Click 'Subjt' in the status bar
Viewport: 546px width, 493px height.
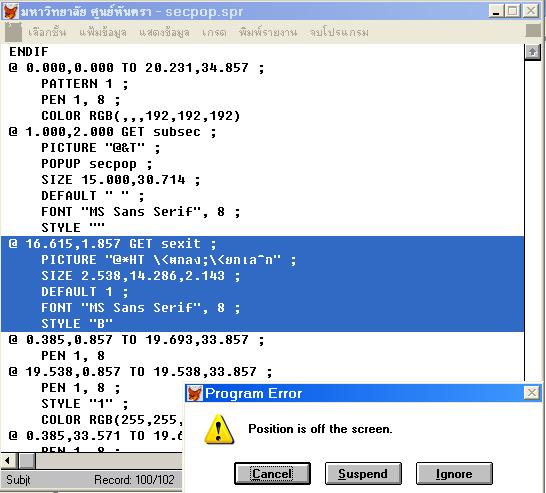pos(18,480)
